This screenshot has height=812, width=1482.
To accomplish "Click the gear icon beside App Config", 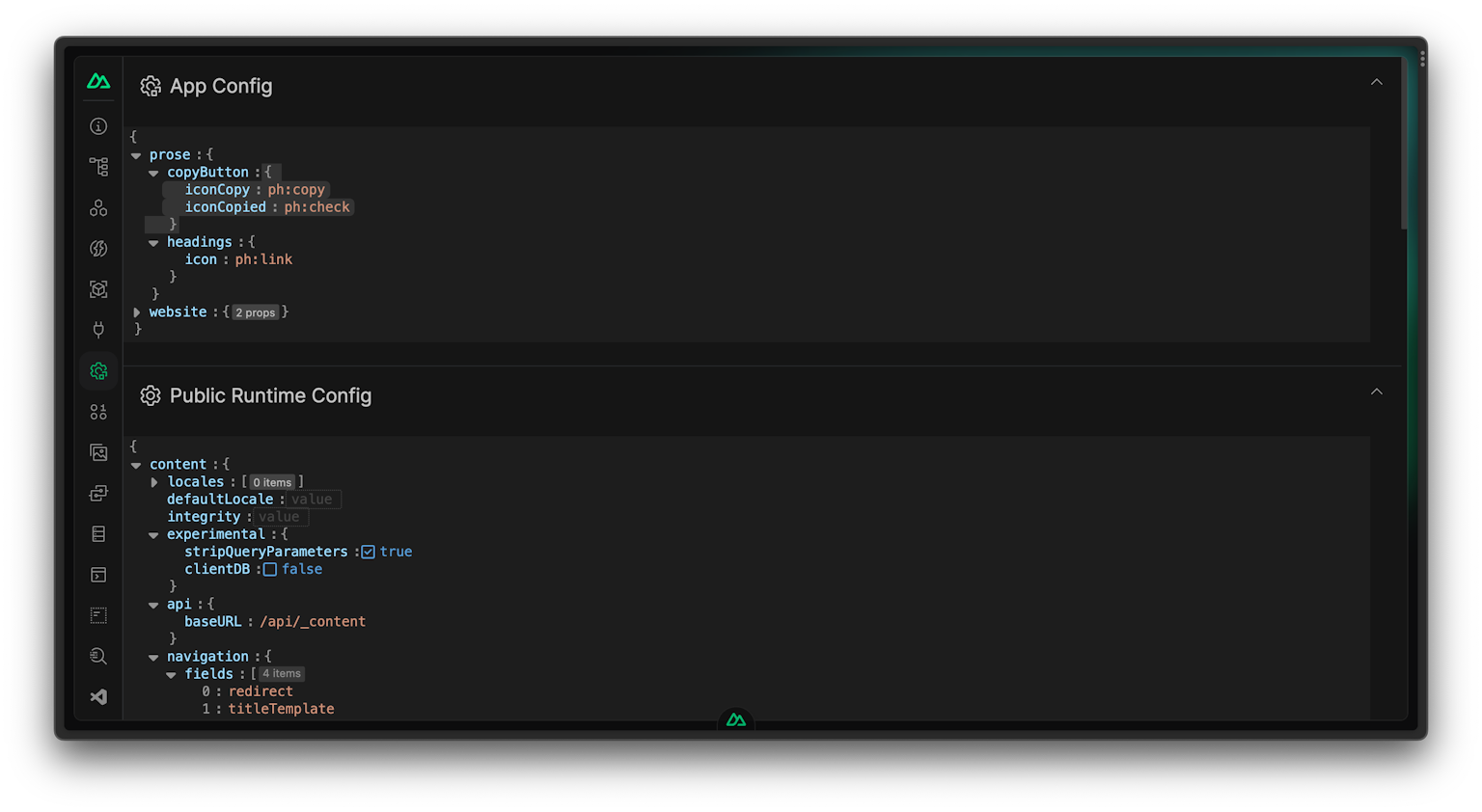I will (151, 87).
